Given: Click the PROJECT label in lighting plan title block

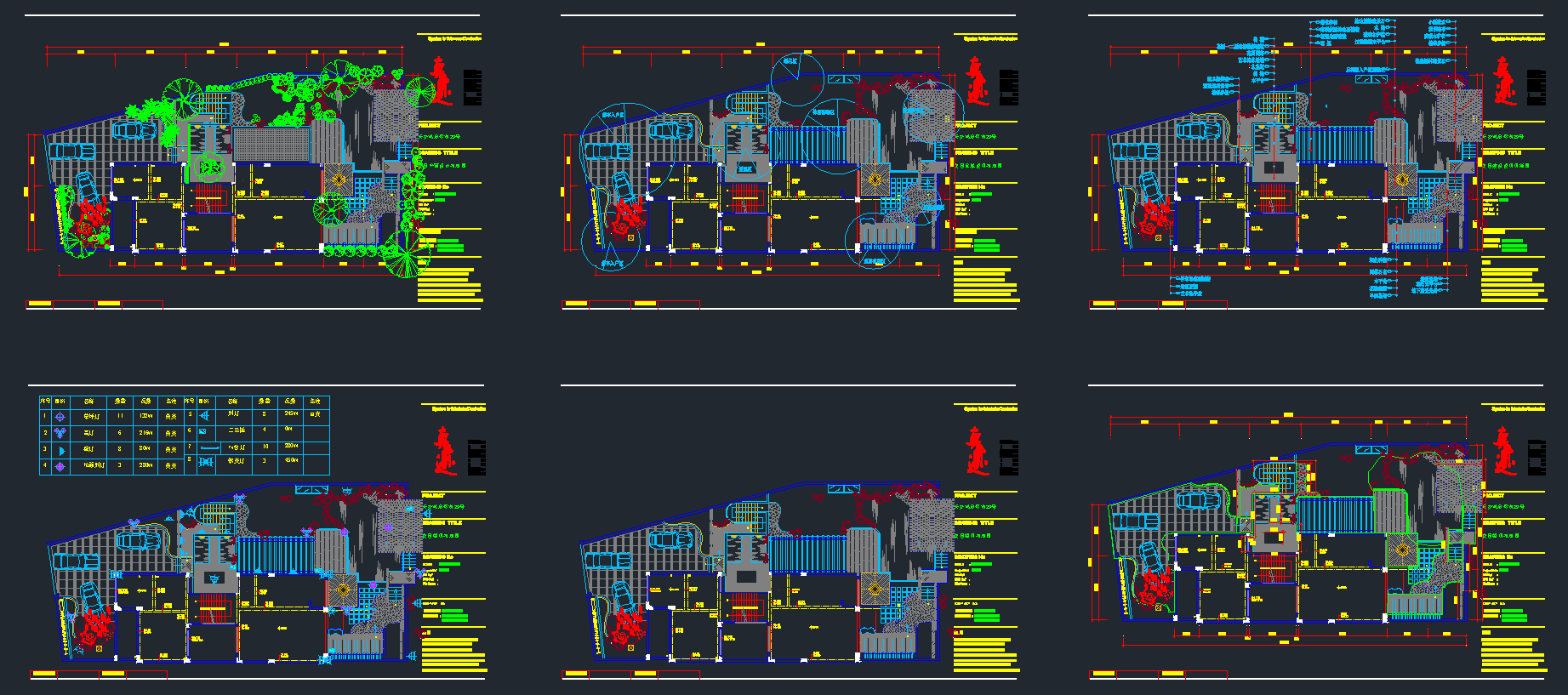Looking at the screenshot, I should pos(433,495).
